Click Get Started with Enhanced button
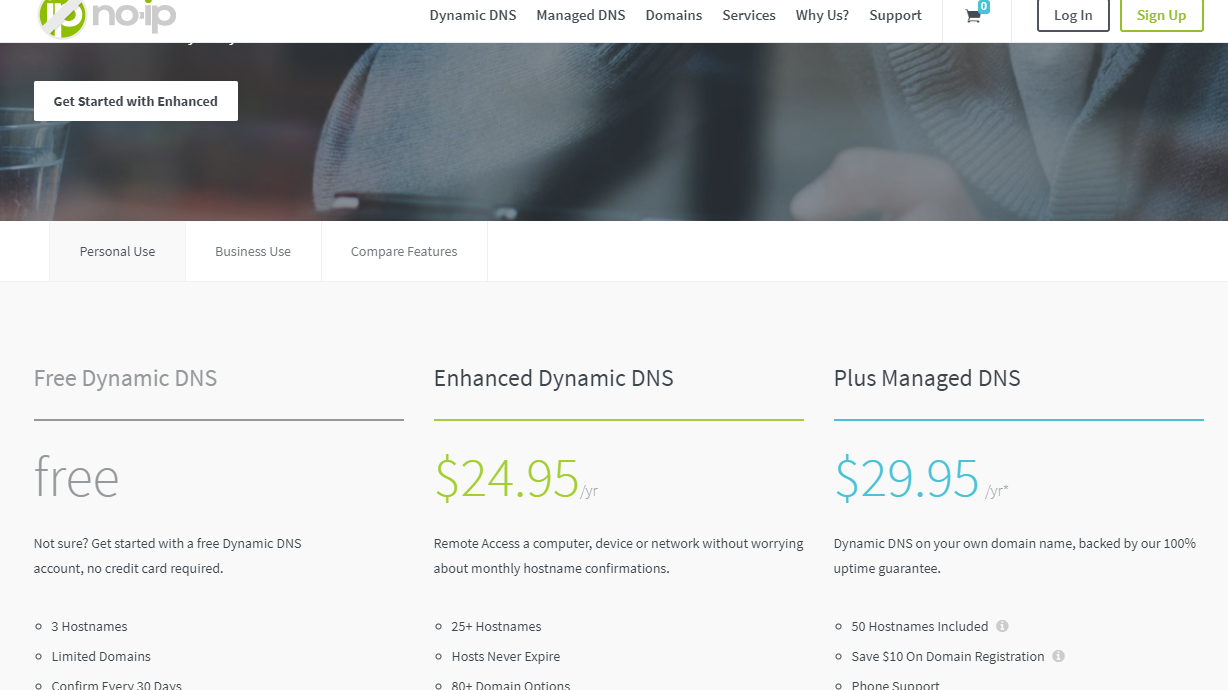1228x690 pixels. [136, 101]
